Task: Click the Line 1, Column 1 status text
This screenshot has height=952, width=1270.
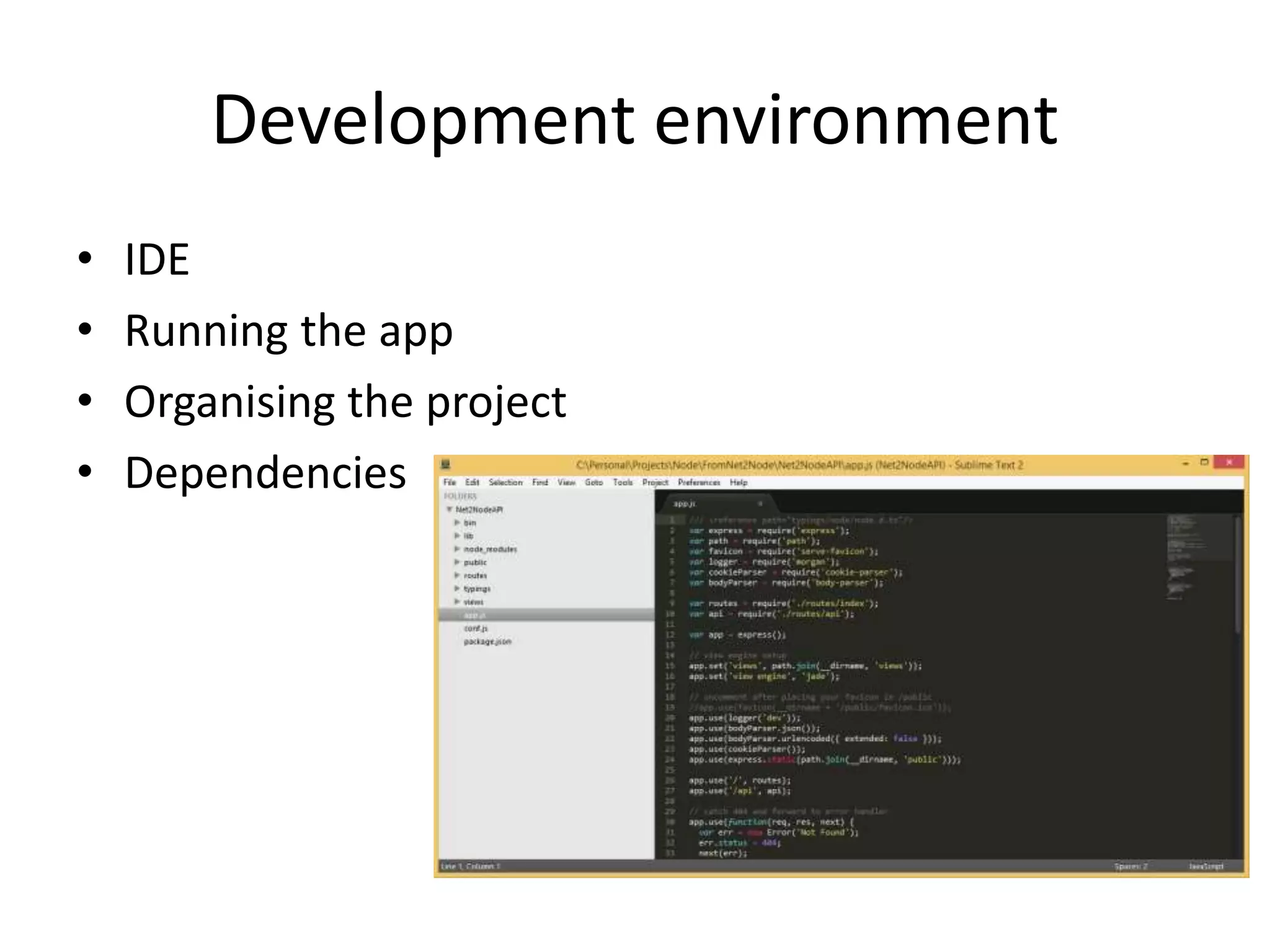Action: 471,866
